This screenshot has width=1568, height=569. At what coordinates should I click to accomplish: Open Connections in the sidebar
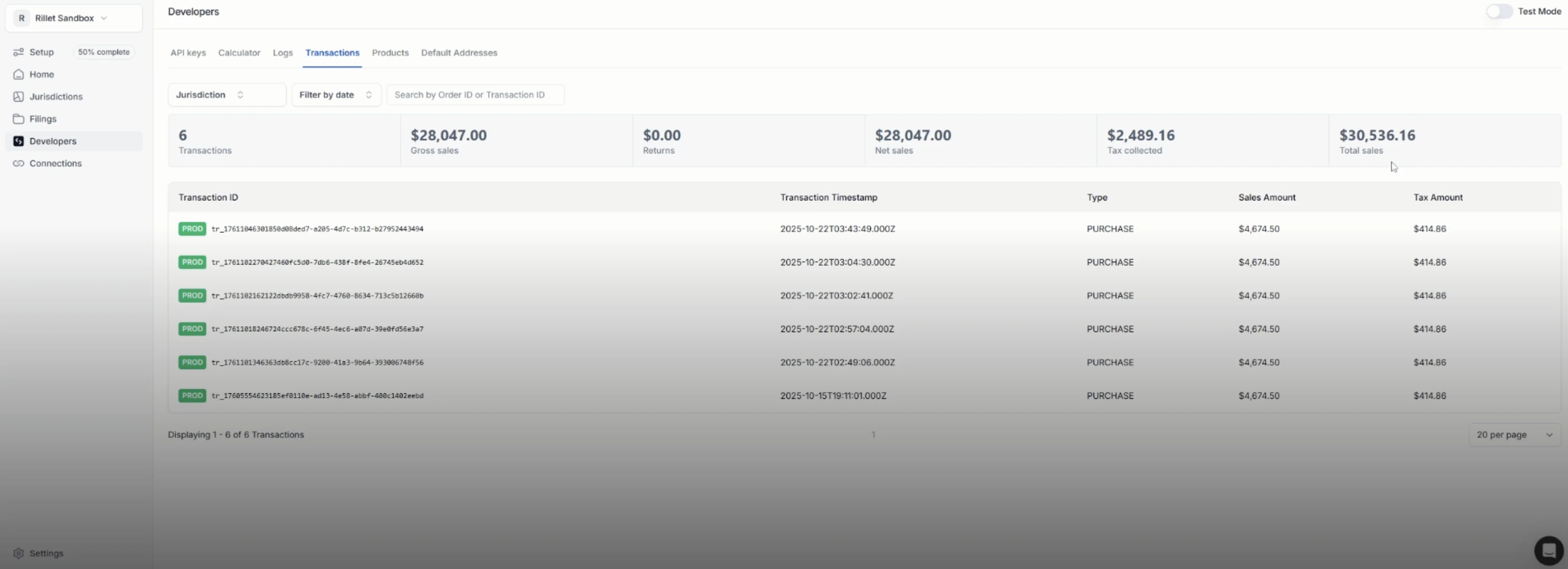click(55, 163)
